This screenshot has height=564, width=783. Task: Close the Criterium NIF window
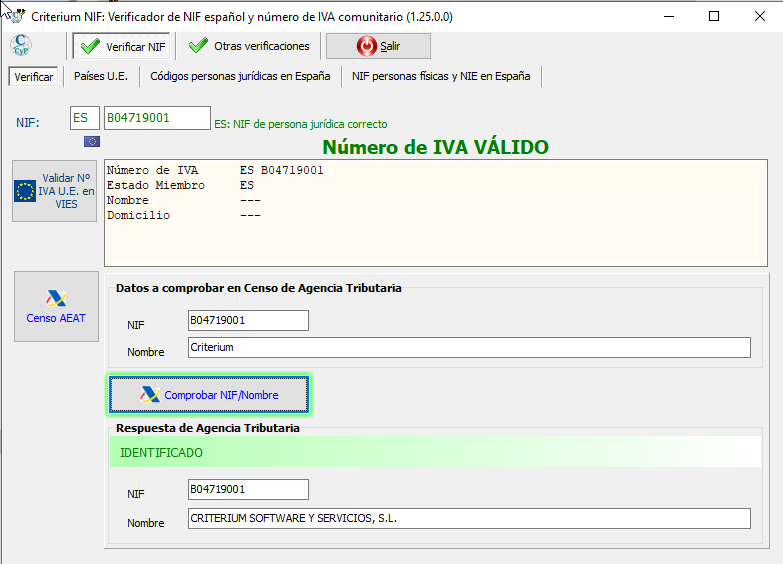click(x=760, y=16)
